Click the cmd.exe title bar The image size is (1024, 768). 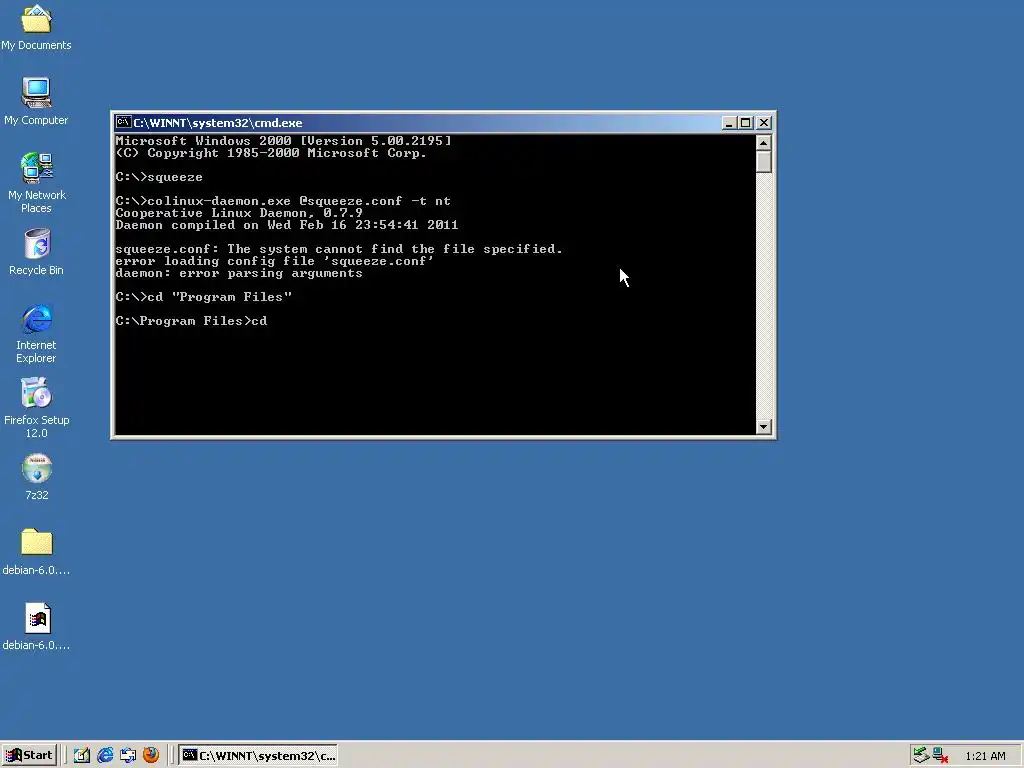(418, 122)
